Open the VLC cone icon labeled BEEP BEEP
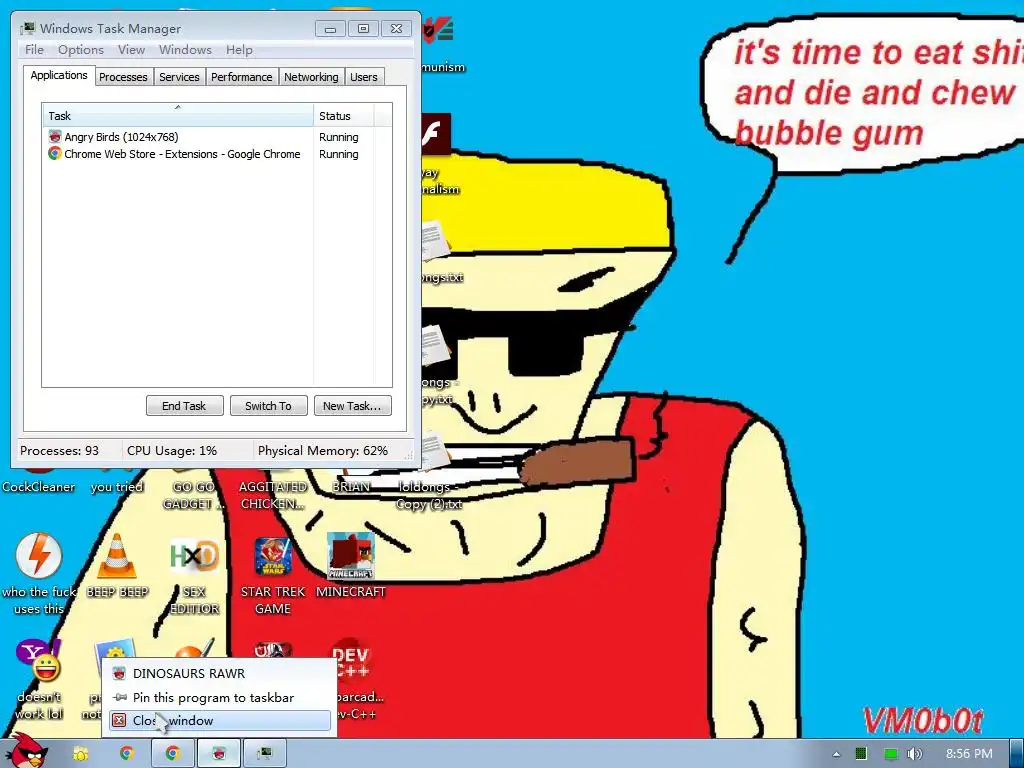Viewport: 1024px width, 768px height. (117, 556)
